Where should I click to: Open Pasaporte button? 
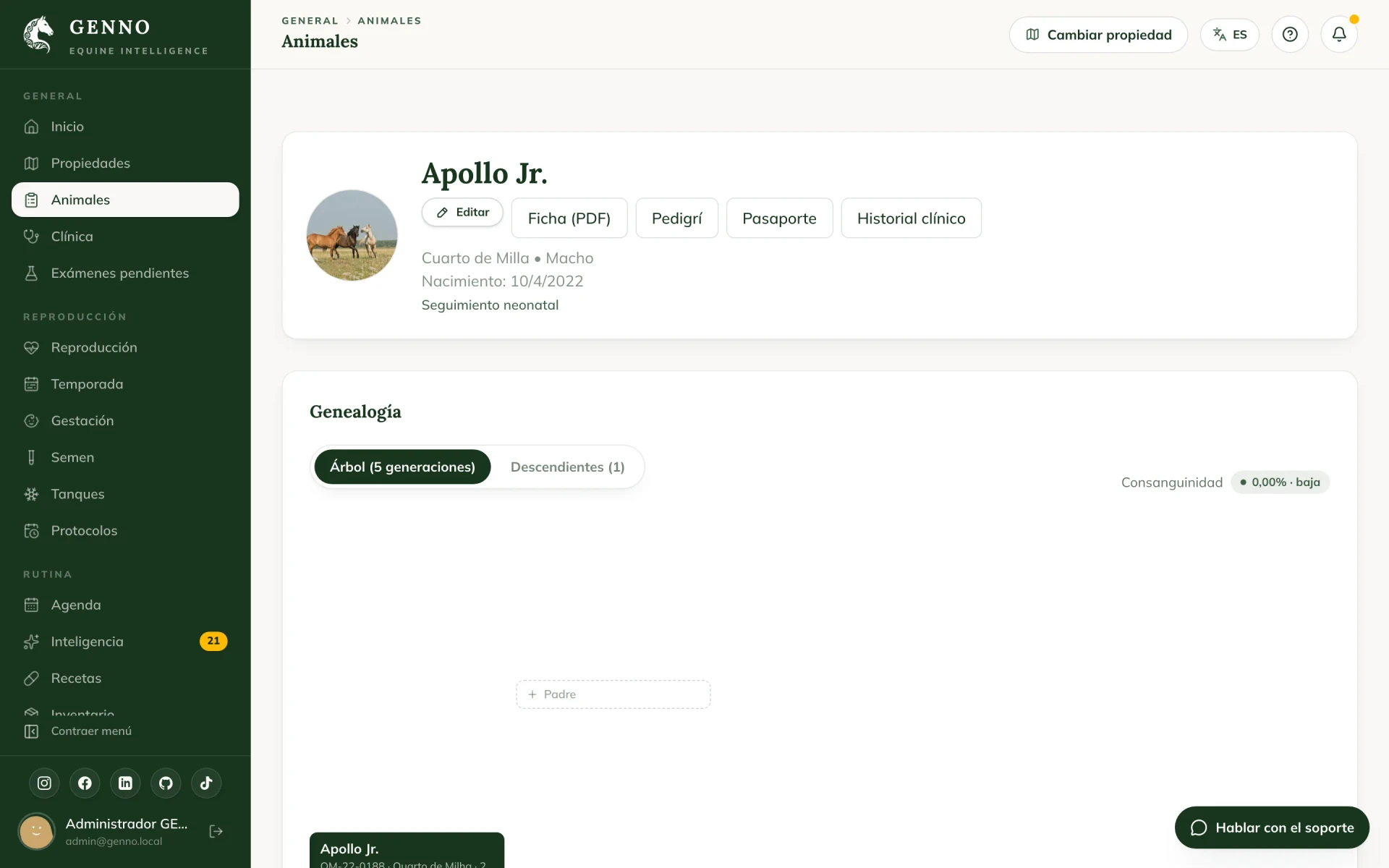pos(779,218)
